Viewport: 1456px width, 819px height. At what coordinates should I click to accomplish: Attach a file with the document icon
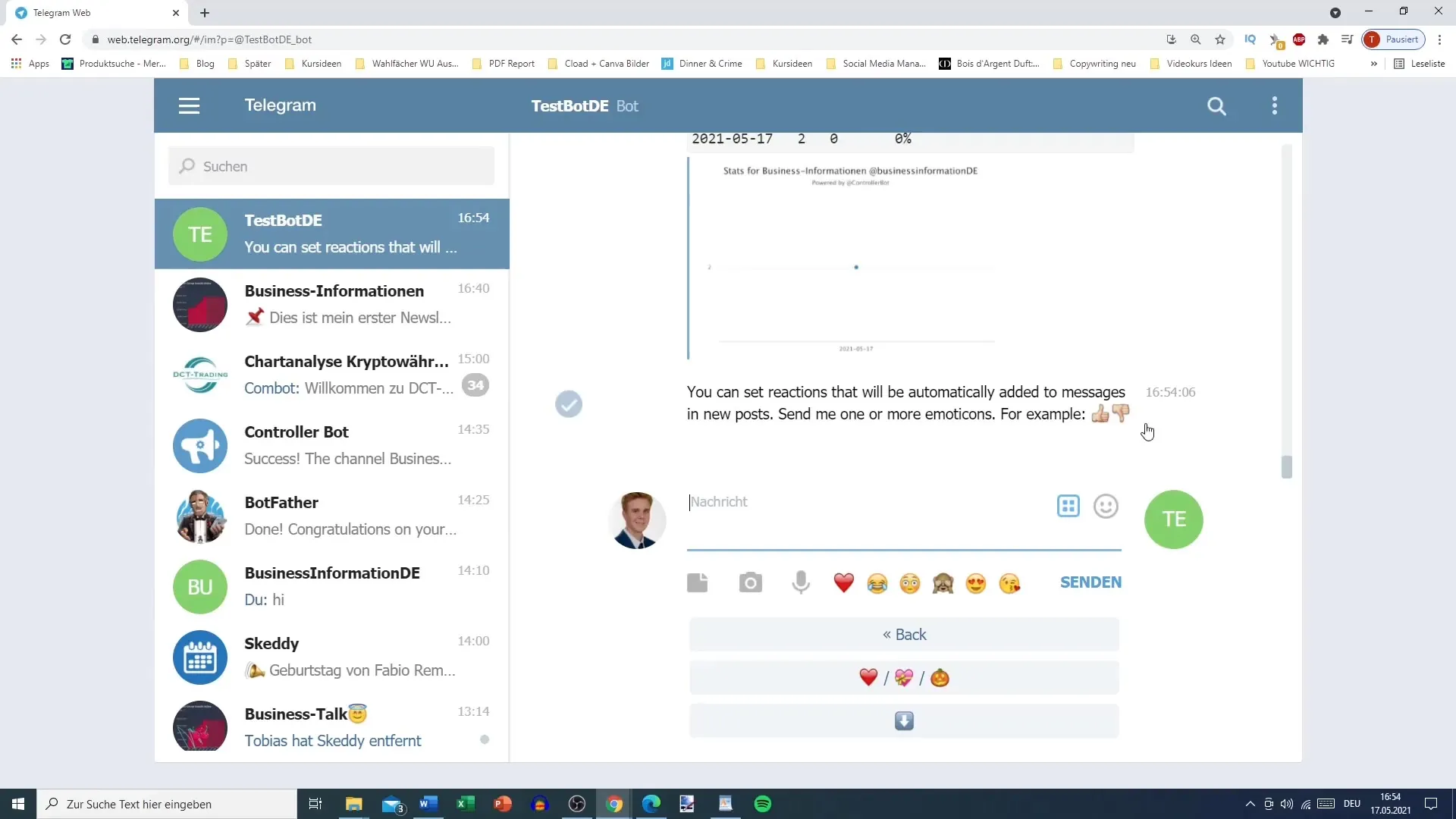point(698,582)
